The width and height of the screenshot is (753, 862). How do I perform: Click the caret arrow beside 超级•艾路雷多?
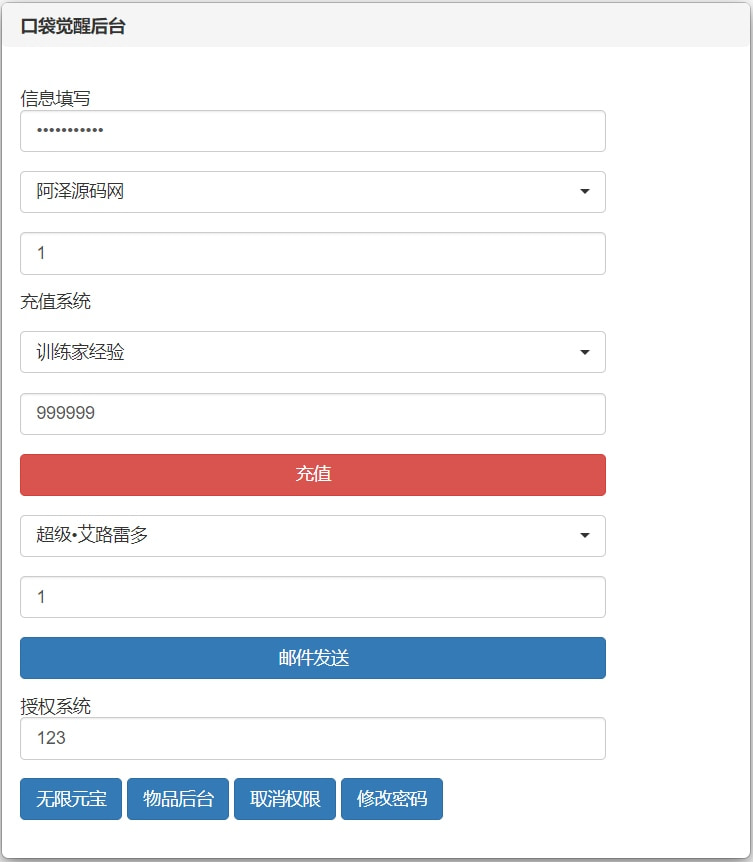click(x=584, y=536)
